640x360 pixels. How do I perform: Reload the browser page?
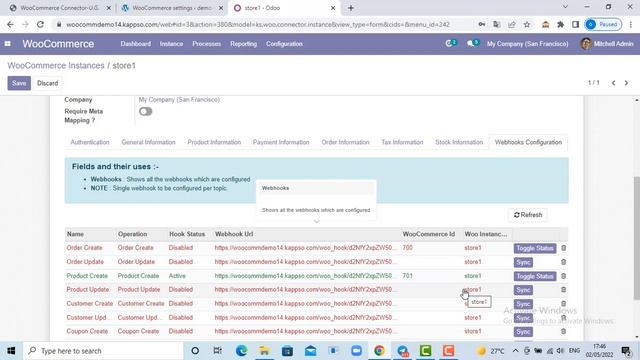pyautogui.click(x=40, y=24)
